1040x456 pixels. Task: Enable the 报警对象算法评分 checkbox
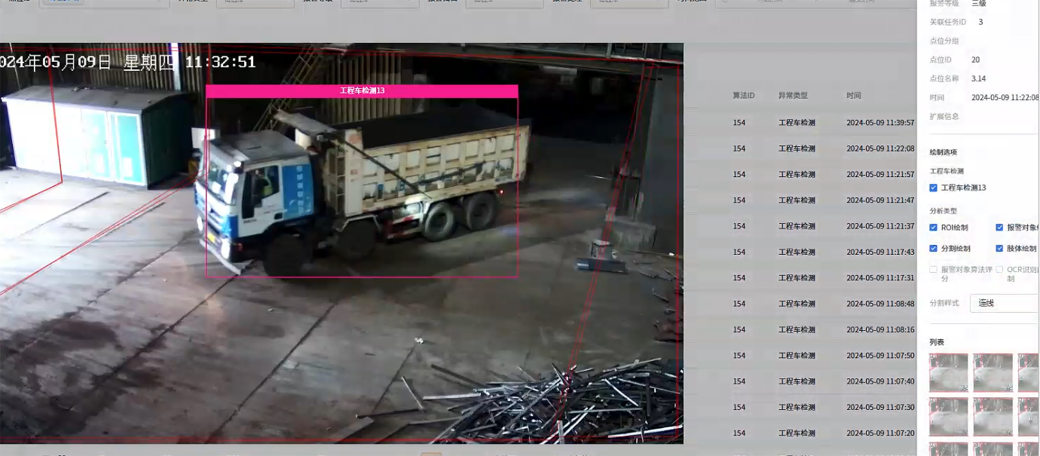[934, 270]
